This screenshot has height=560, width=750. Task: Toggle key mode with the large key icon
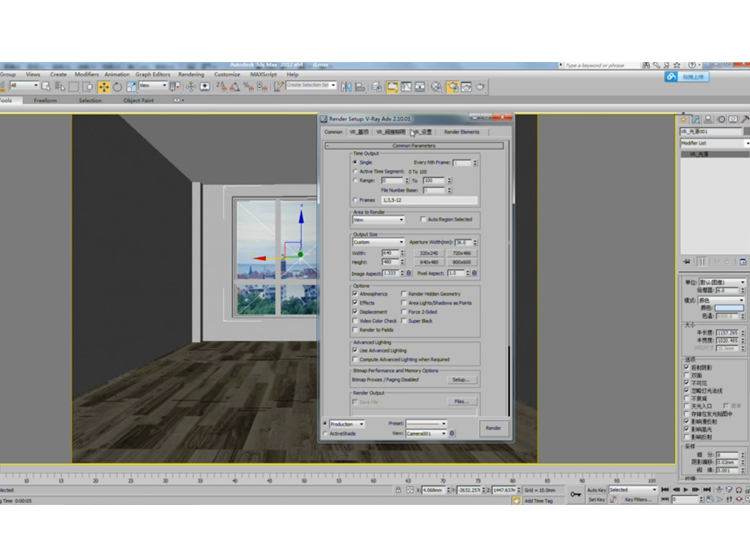pyautogui.click(x=576, y=494)
